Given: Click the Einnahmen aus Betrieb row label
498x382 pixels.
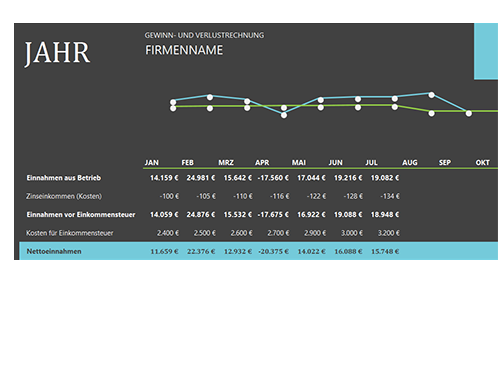Looking at the screenshot, I should 64,178.
